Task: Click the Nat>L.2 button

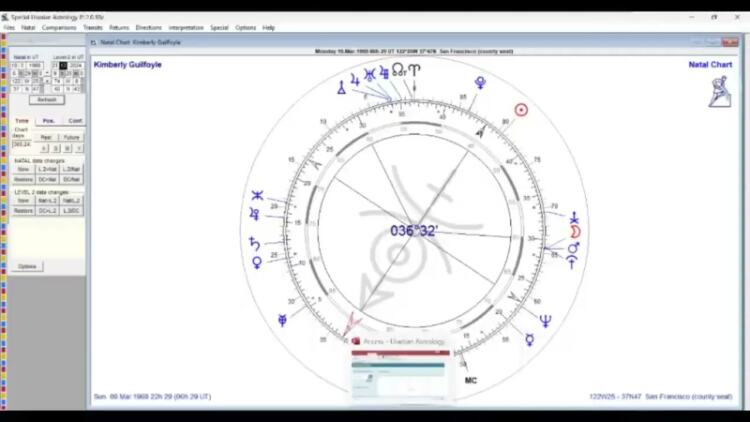Action: click(x=47, y=200)
